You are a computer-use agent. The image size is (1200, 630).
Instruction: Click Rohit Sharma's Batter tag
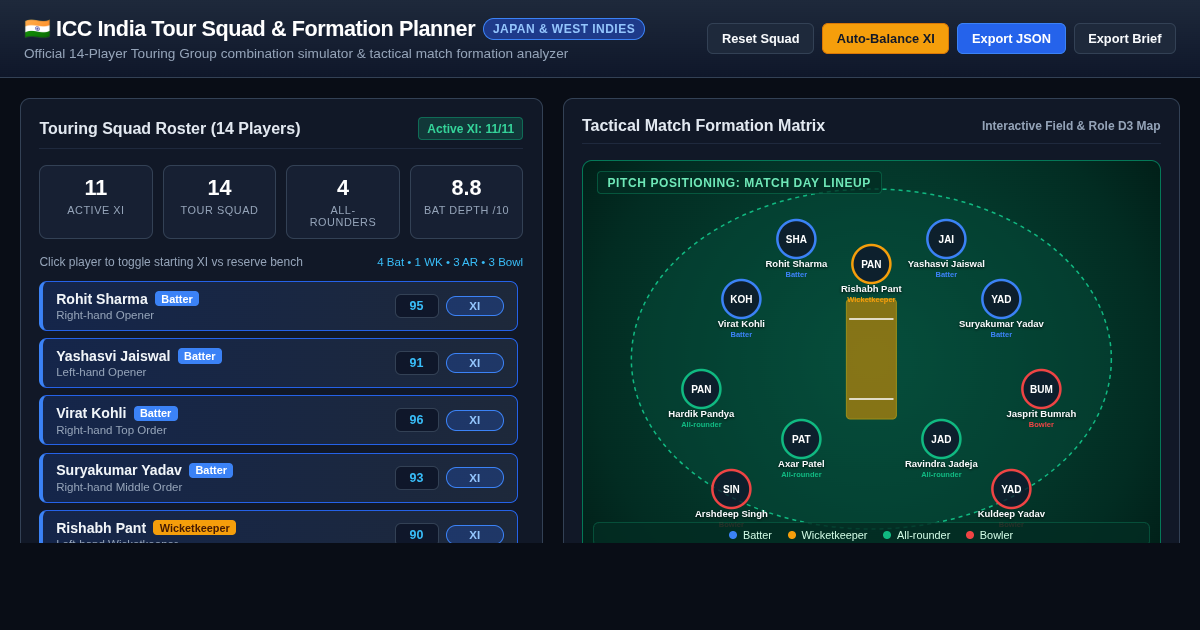[177, 299]
